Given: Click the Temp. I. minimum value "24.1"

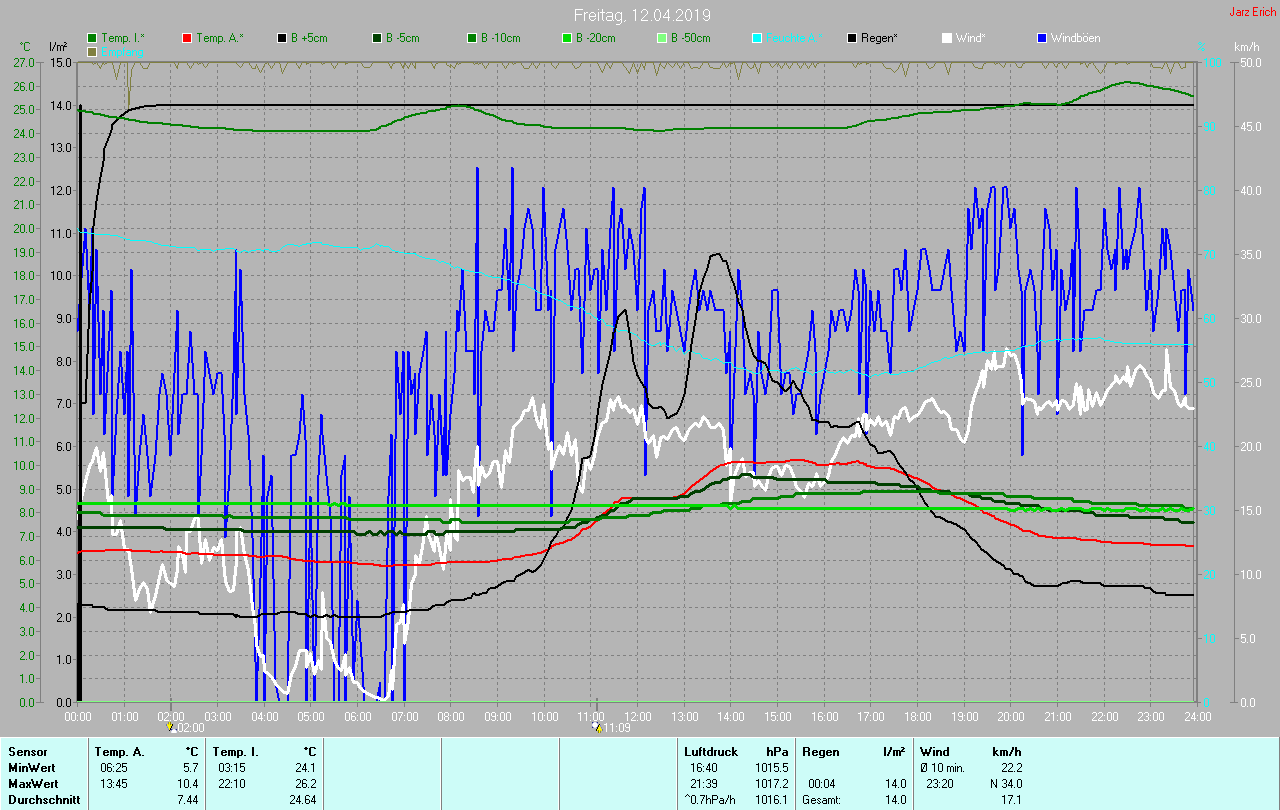Looking at the screenshot, I should pos(304,767).
